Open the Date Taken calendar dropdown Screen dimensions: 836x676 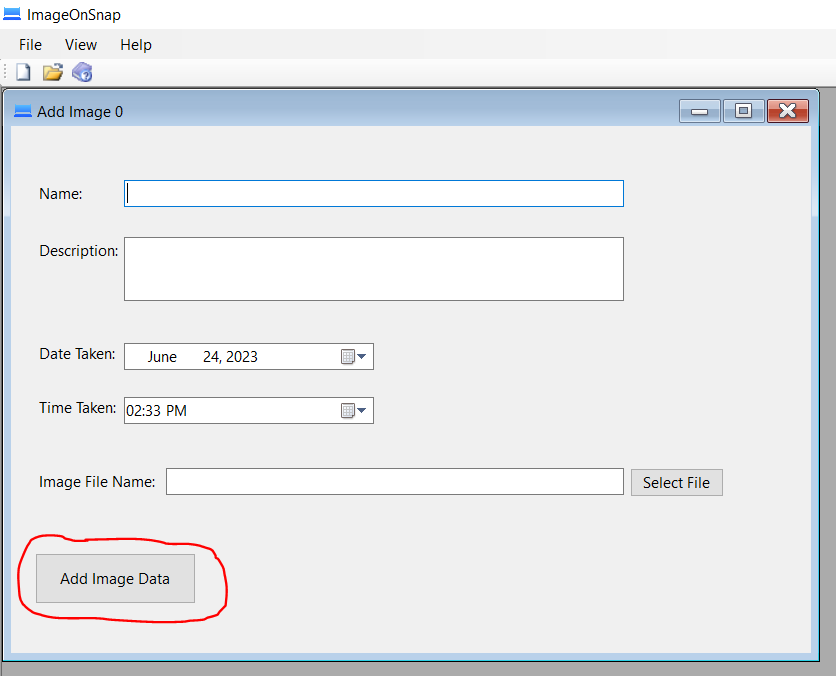coord(354,357)
